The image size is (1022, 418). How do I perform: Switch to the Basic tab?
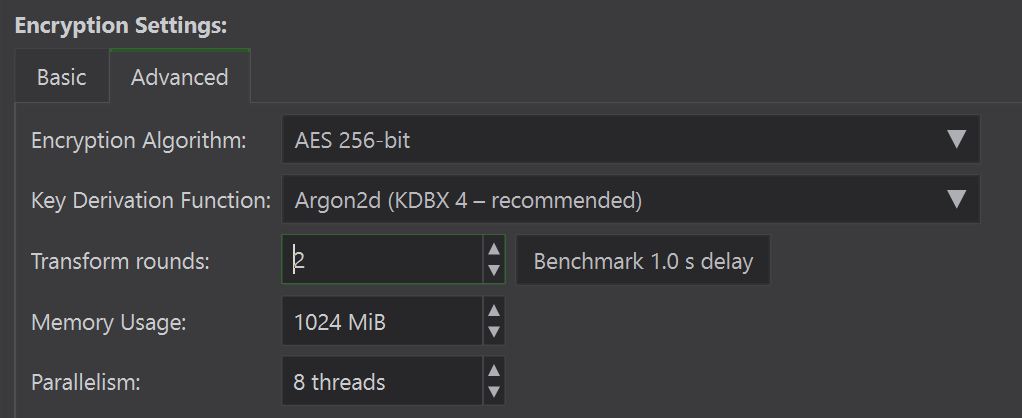(x=61, y=77)
